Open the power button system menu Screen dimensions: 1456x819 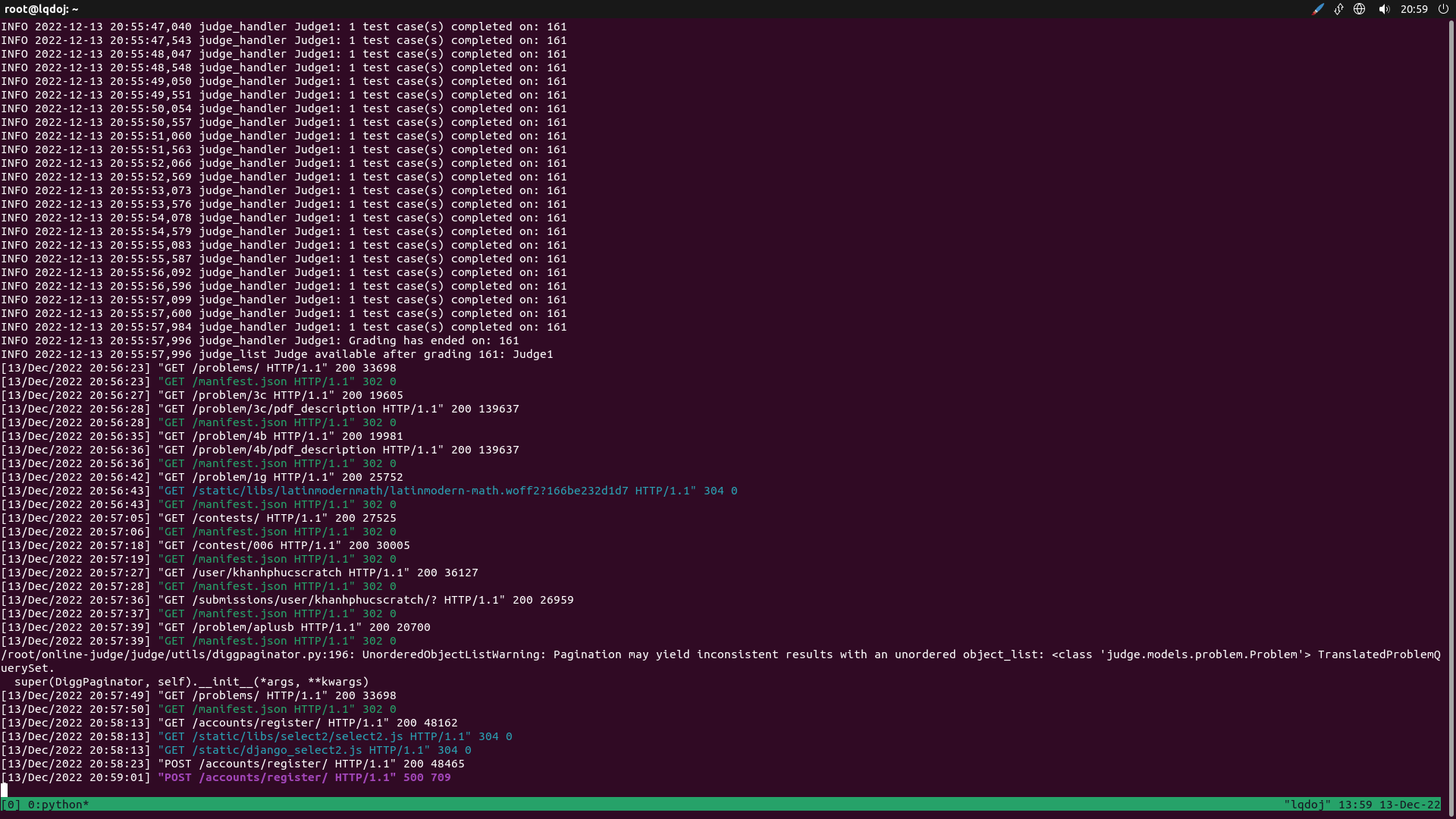[1445, 9]
